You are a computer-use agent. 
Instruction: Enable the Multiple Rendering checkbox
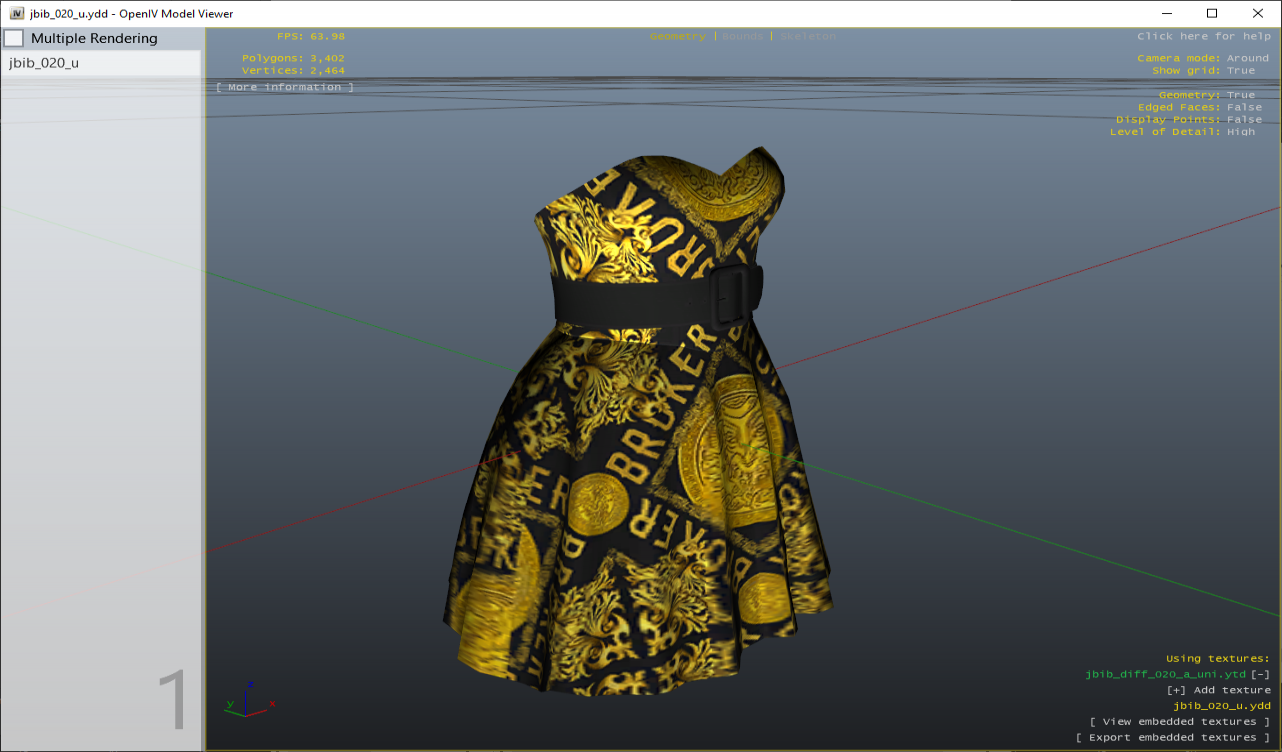(x=14, y=37)
